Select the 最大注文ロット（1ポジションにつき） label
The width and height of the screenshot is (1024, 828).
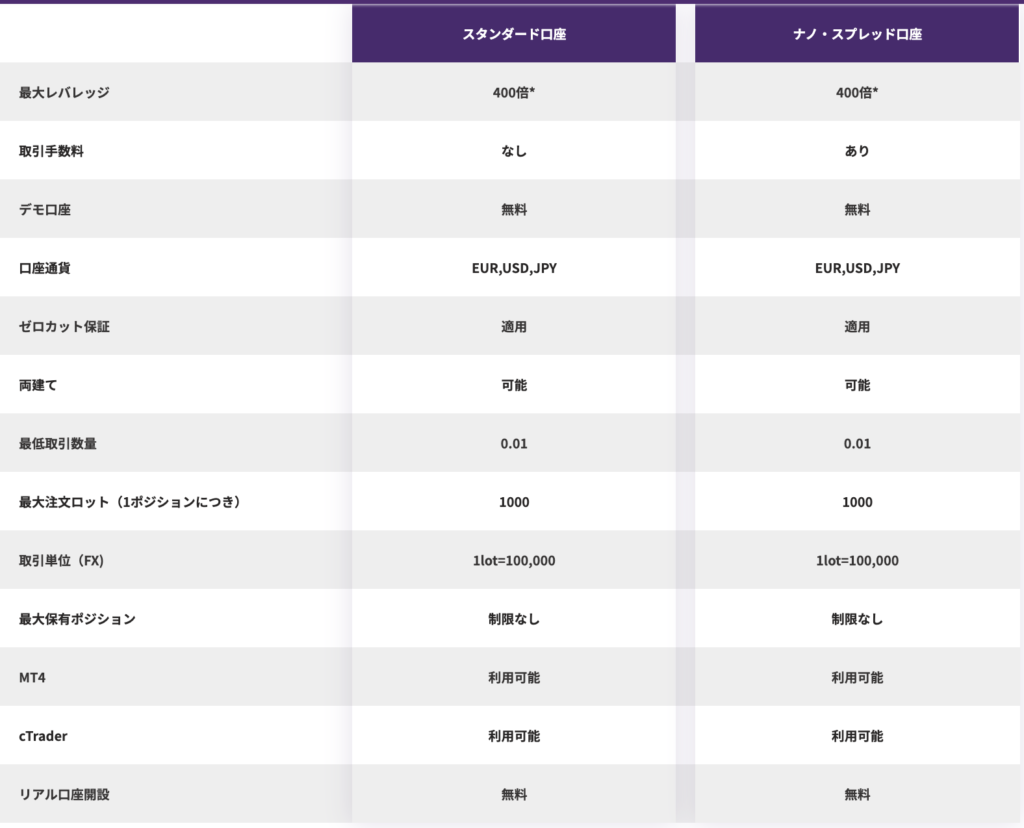pyautogui.click(x=129, y=502)
